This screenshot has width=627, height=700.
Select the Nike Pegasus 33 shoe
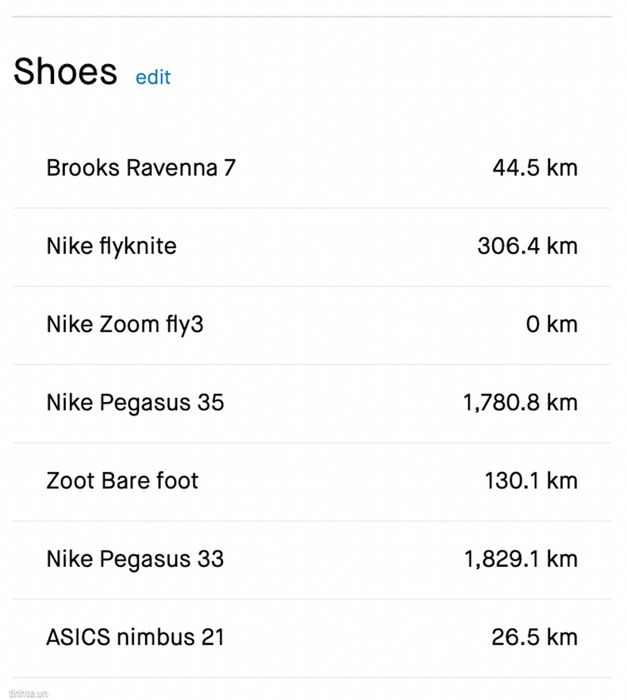coord(135,560)
